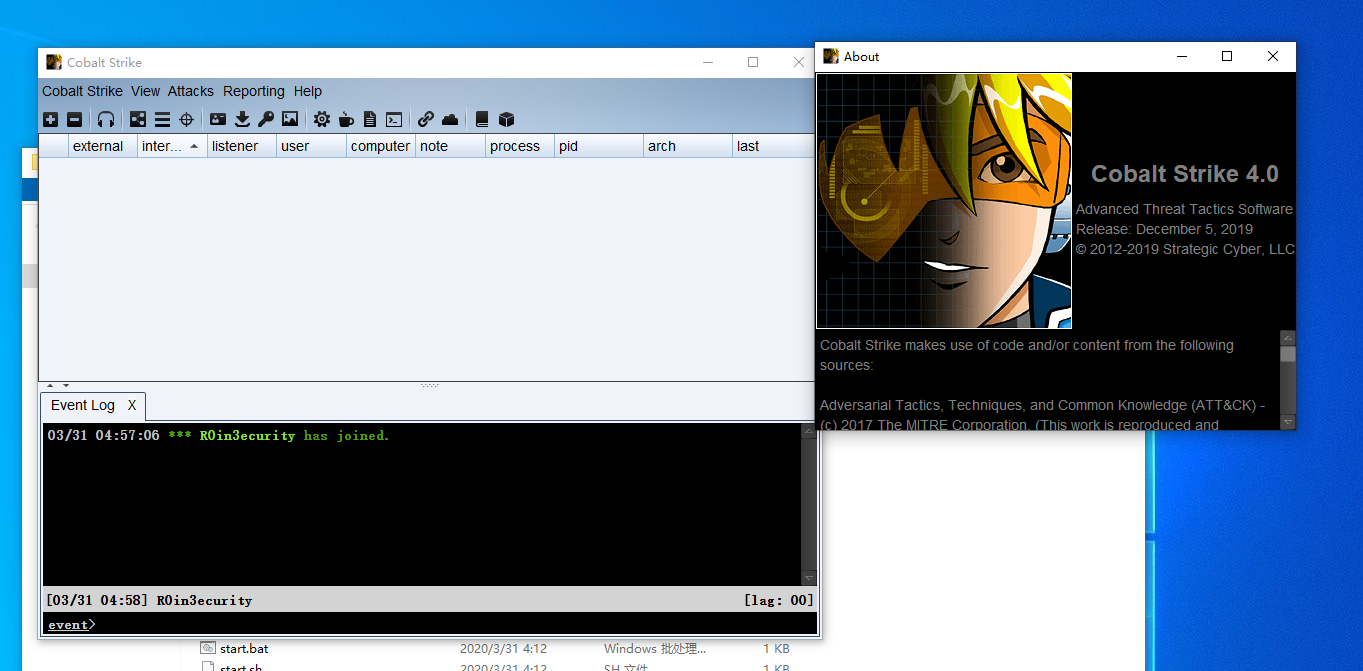Open the View menu
This screenshot has width=1363, height=671.
point(145,91)
